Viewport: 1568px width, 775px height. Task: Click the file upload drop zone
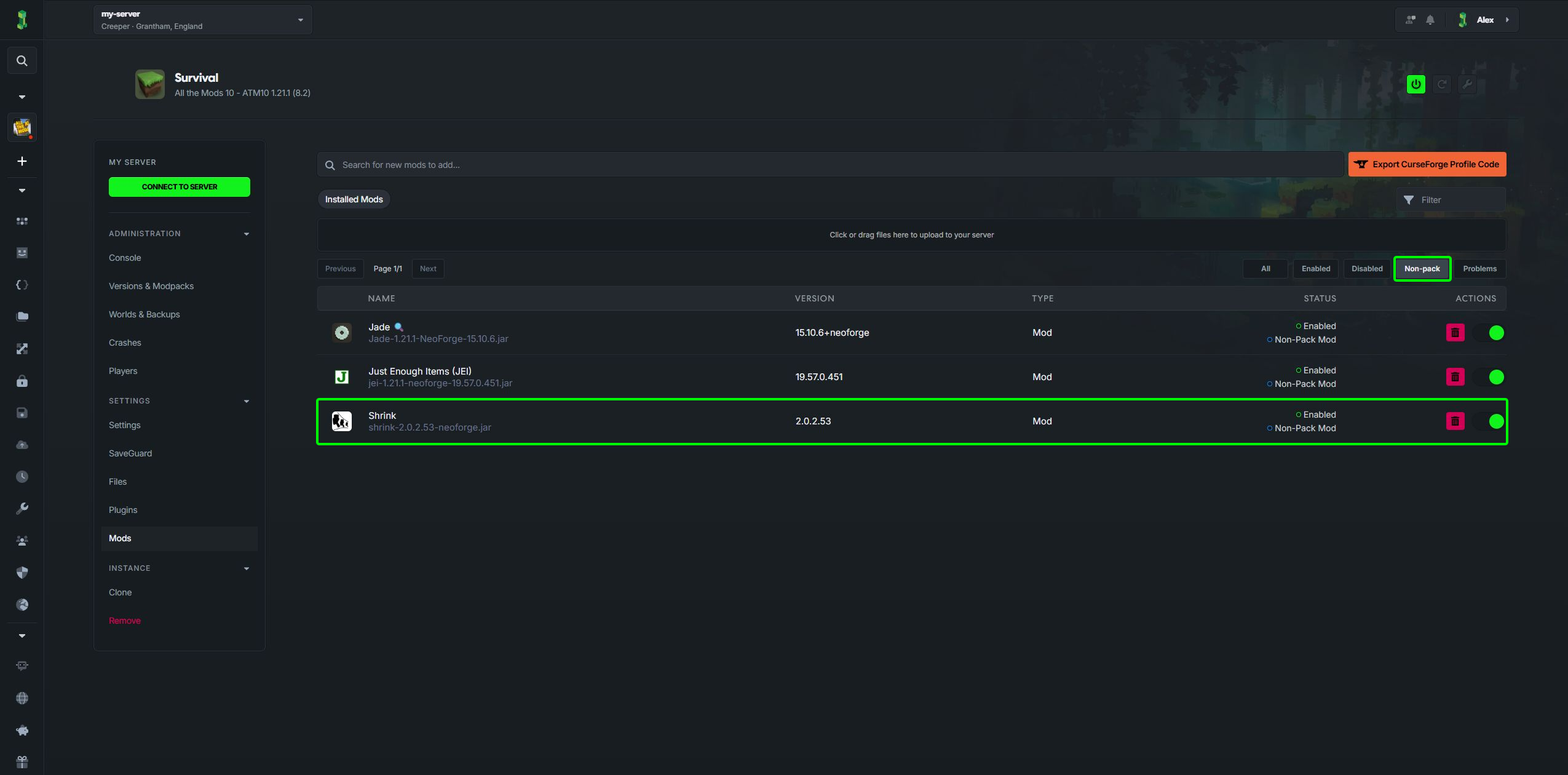911,235
